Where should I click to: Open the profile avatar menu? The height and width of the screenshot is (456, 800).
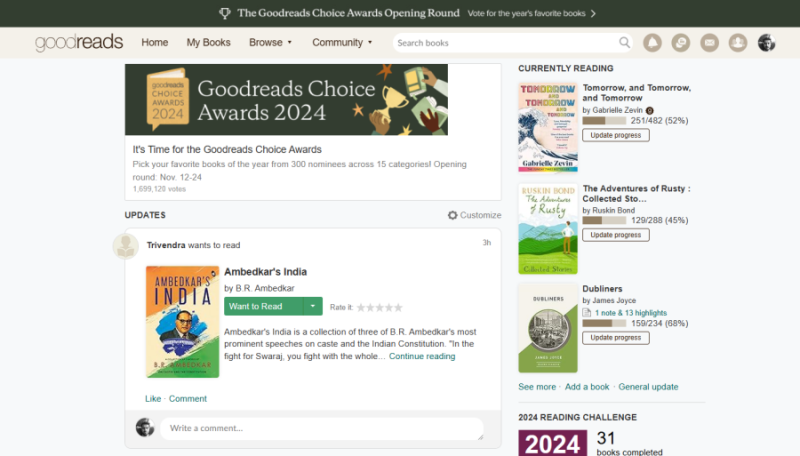pyautogui.click(x=766, y=43)
